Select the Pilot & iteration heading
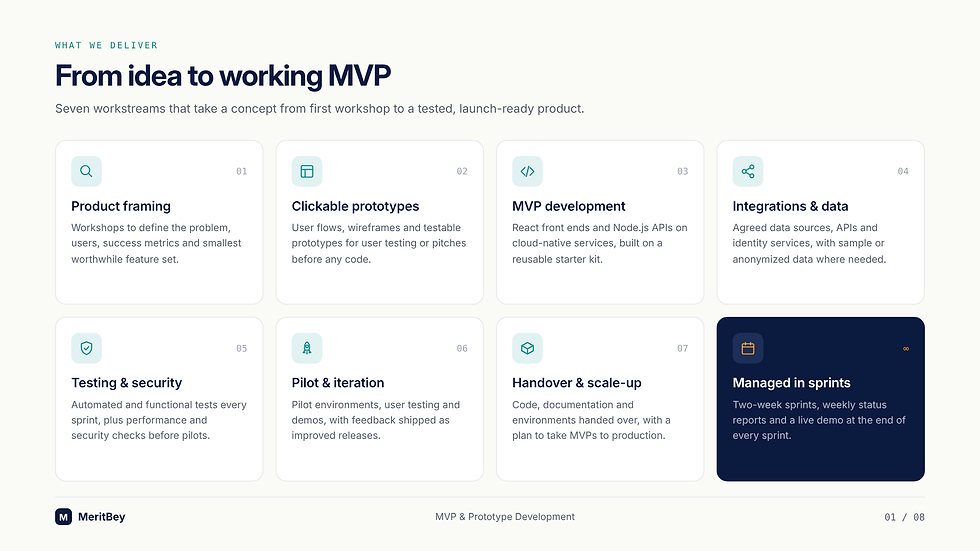The height and width of the screenshot is (551, 980). (x=338, y=382)
